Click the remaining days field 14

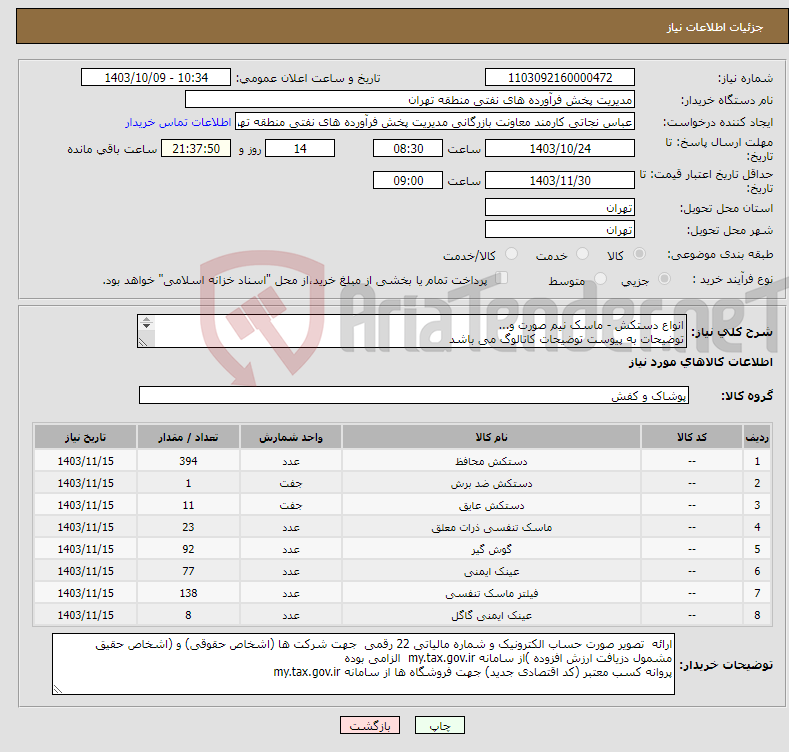[x=300, y=148]
